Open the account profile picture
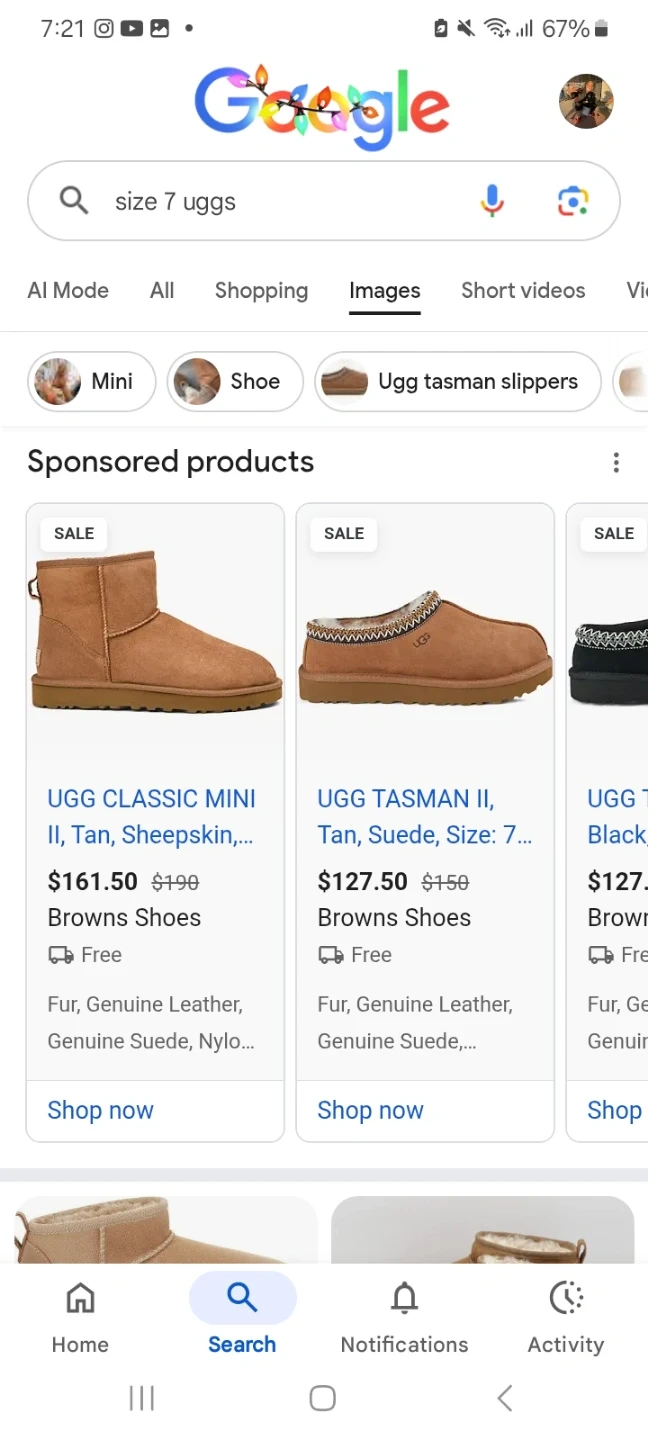This screenshot has height=1440, width=648. pos(585,101)
